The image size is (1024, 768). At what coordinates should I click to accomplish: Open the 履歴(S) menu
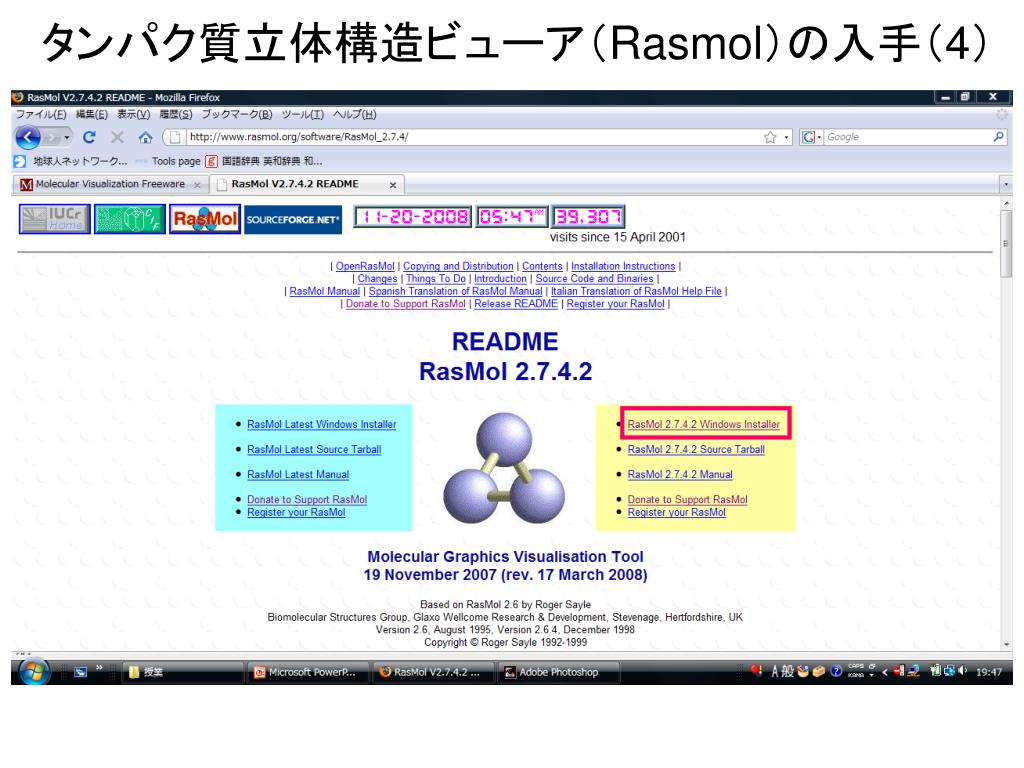pos(176,114)
